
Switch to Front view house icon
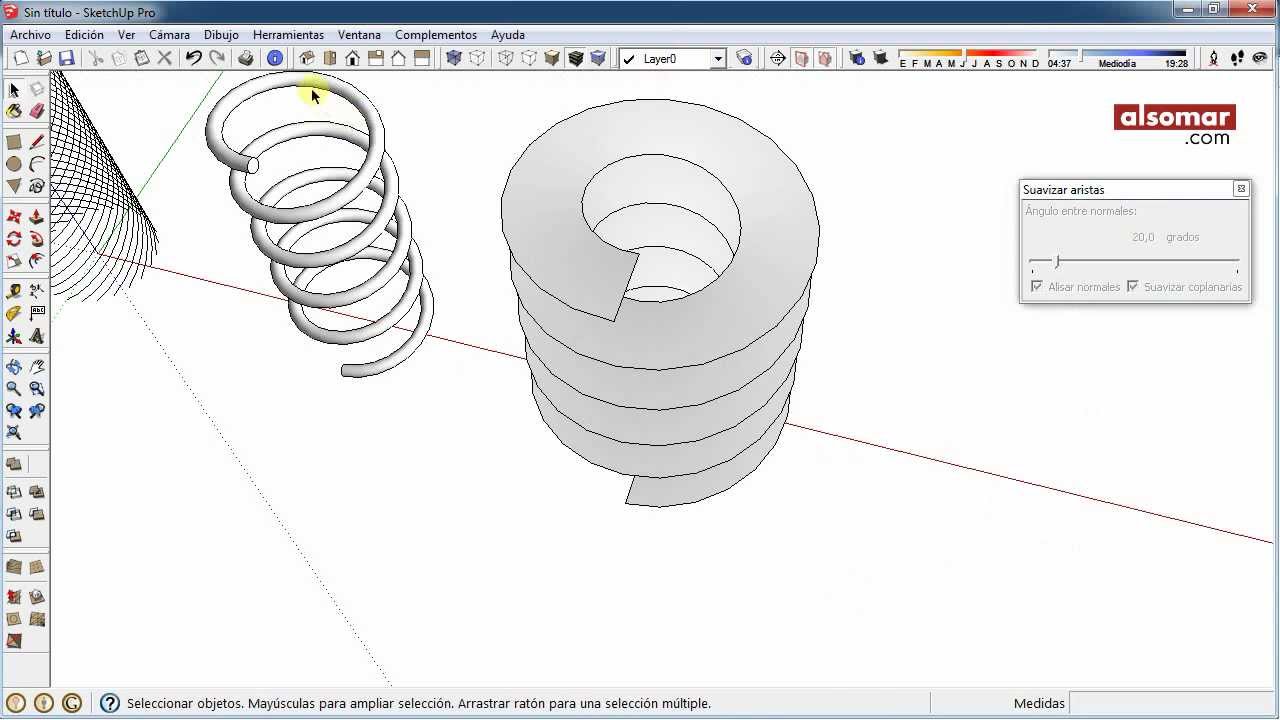coord(352,59)
